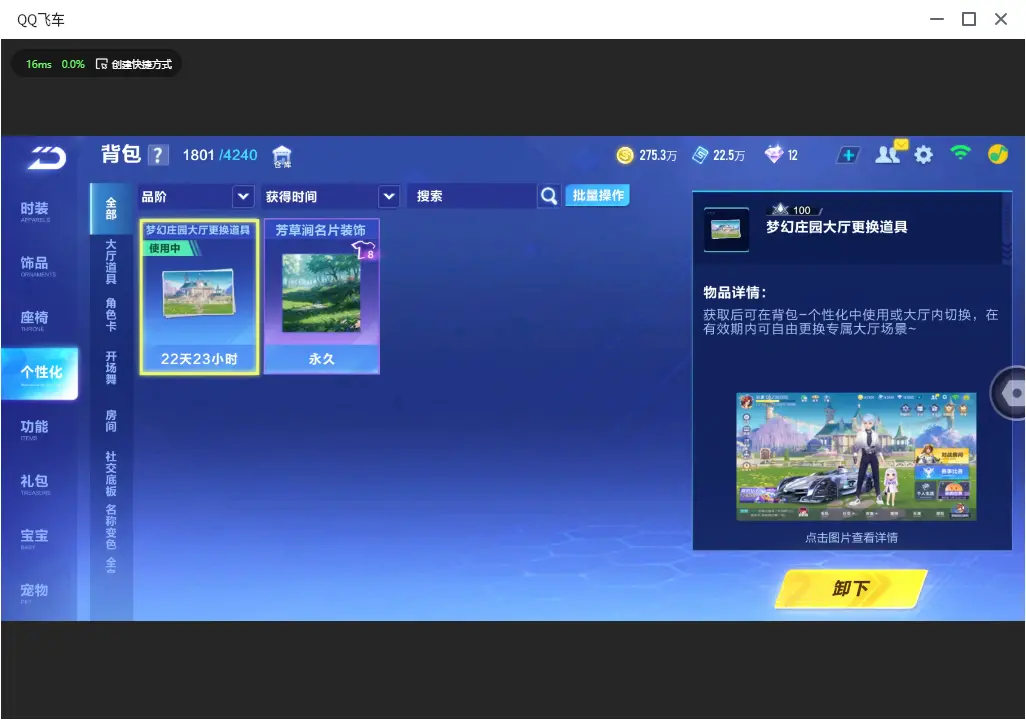Select the 大厅道具 sub-tab
The height and width of the screenshot is (720, 1026).
click(111, 262)
